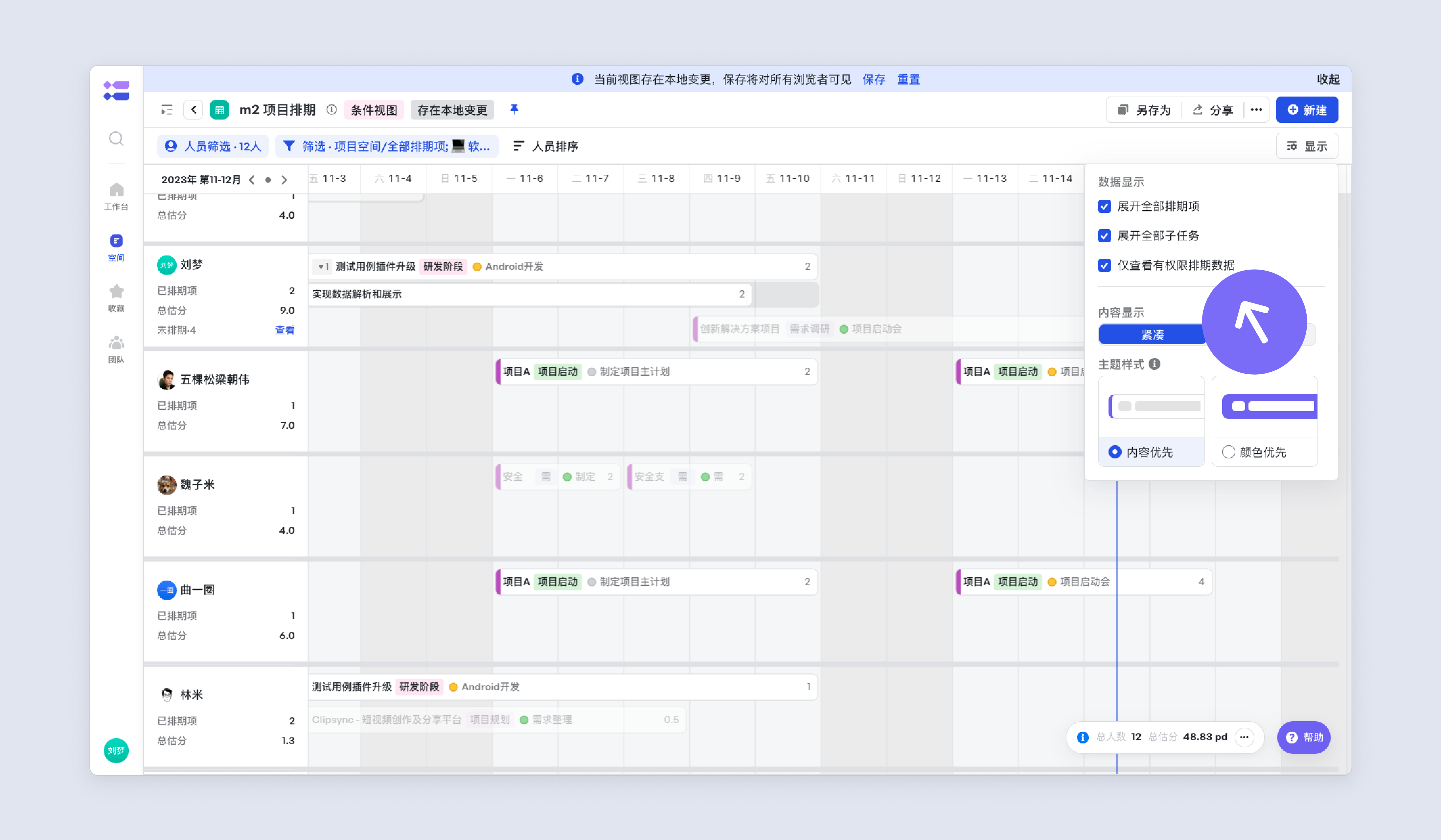Viewport: 1441px width, 840px height.
Task: Open 团队 in the sidebar
Action: [x=116, y=349]
